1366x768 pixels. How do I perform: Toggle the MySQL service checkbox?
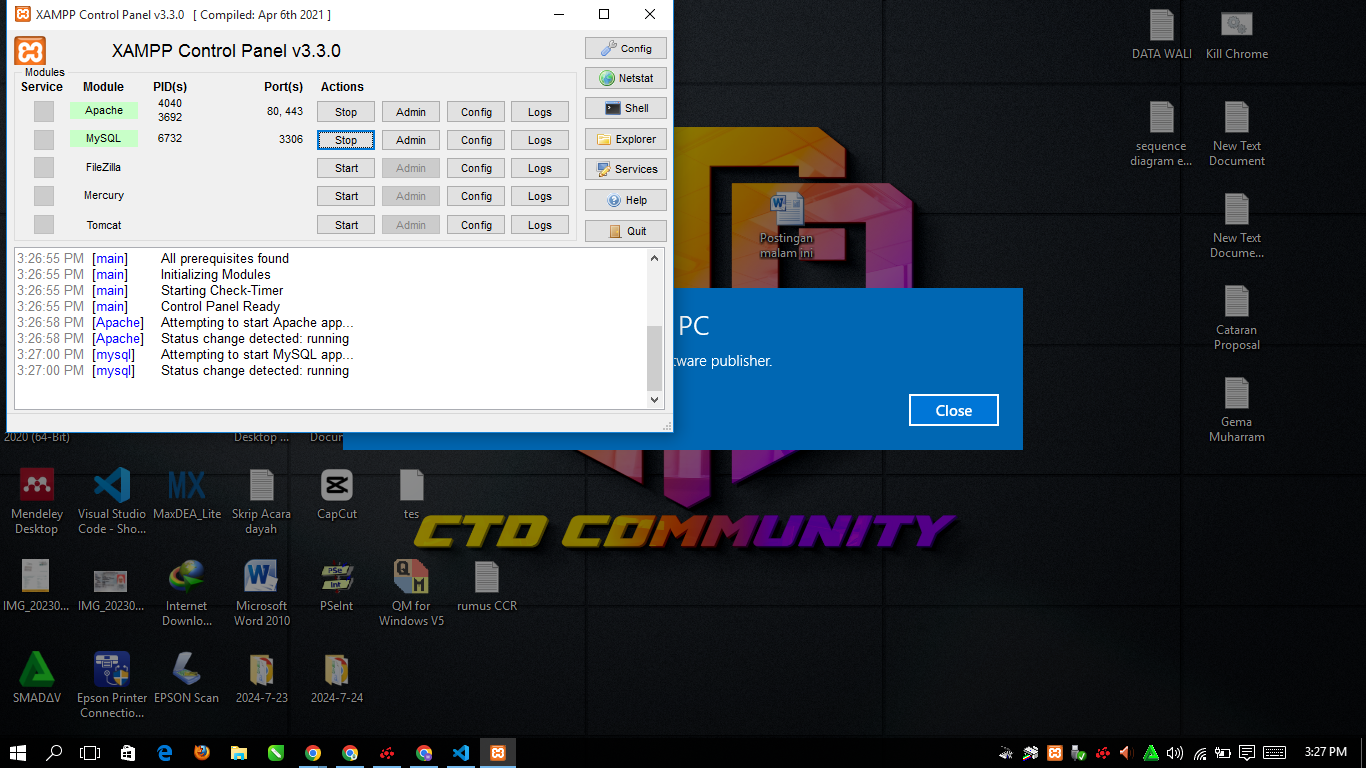[x=44, y=139]
